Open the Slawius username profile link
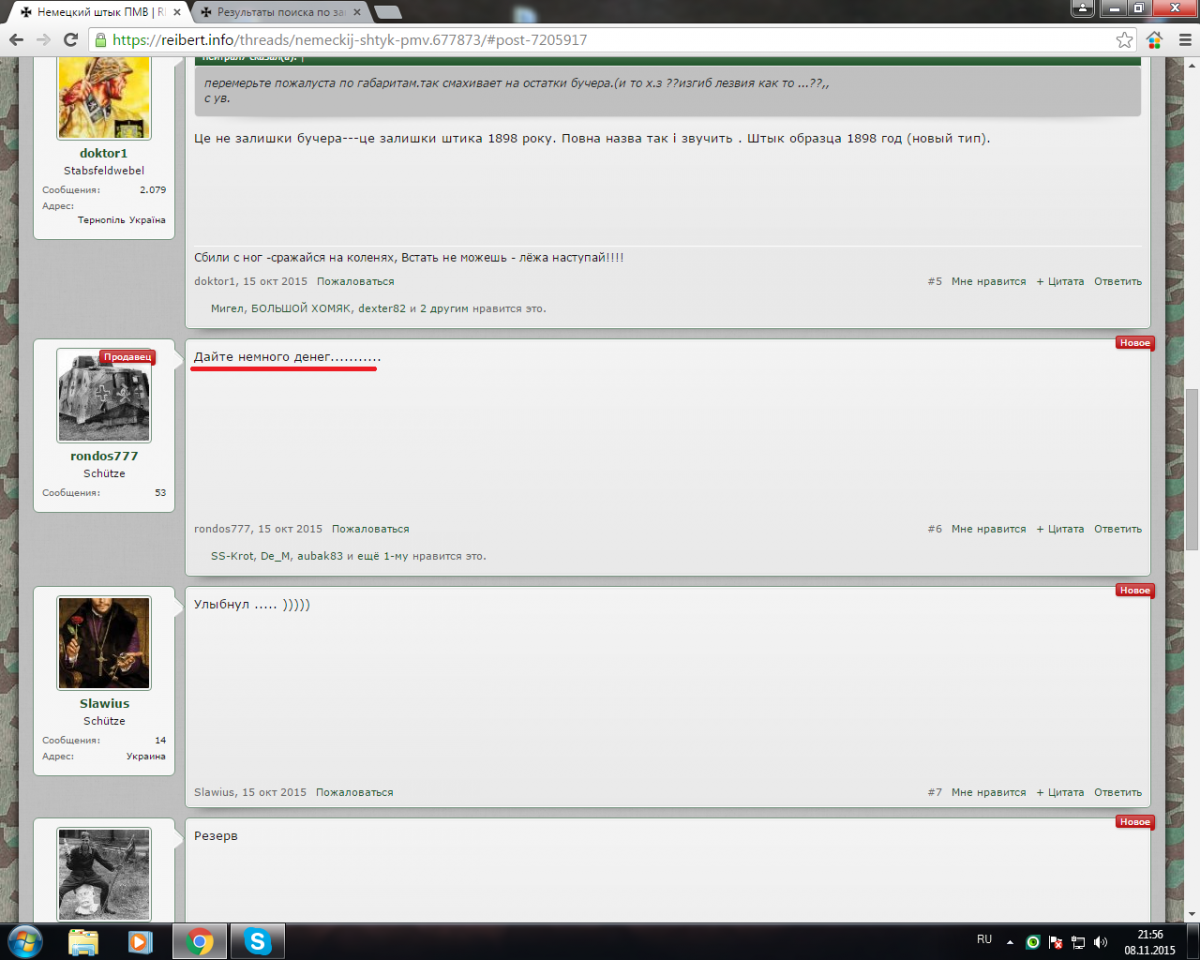This screenshot has height=960, width=1200. [104, 703]
